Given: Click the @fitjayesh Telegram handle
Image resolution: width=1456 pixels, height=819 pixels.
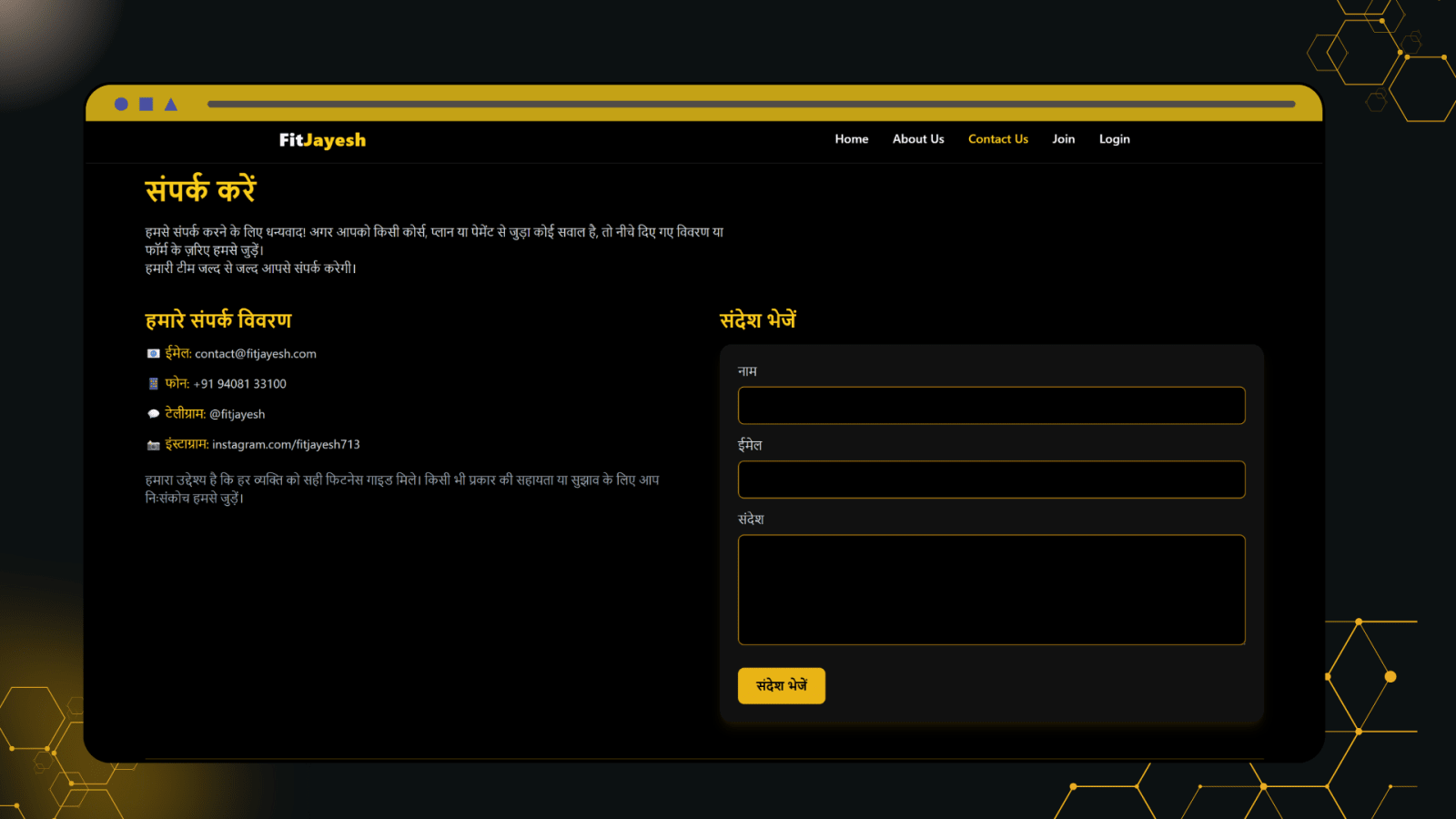Looking at the screenshot, I should 238,414.
